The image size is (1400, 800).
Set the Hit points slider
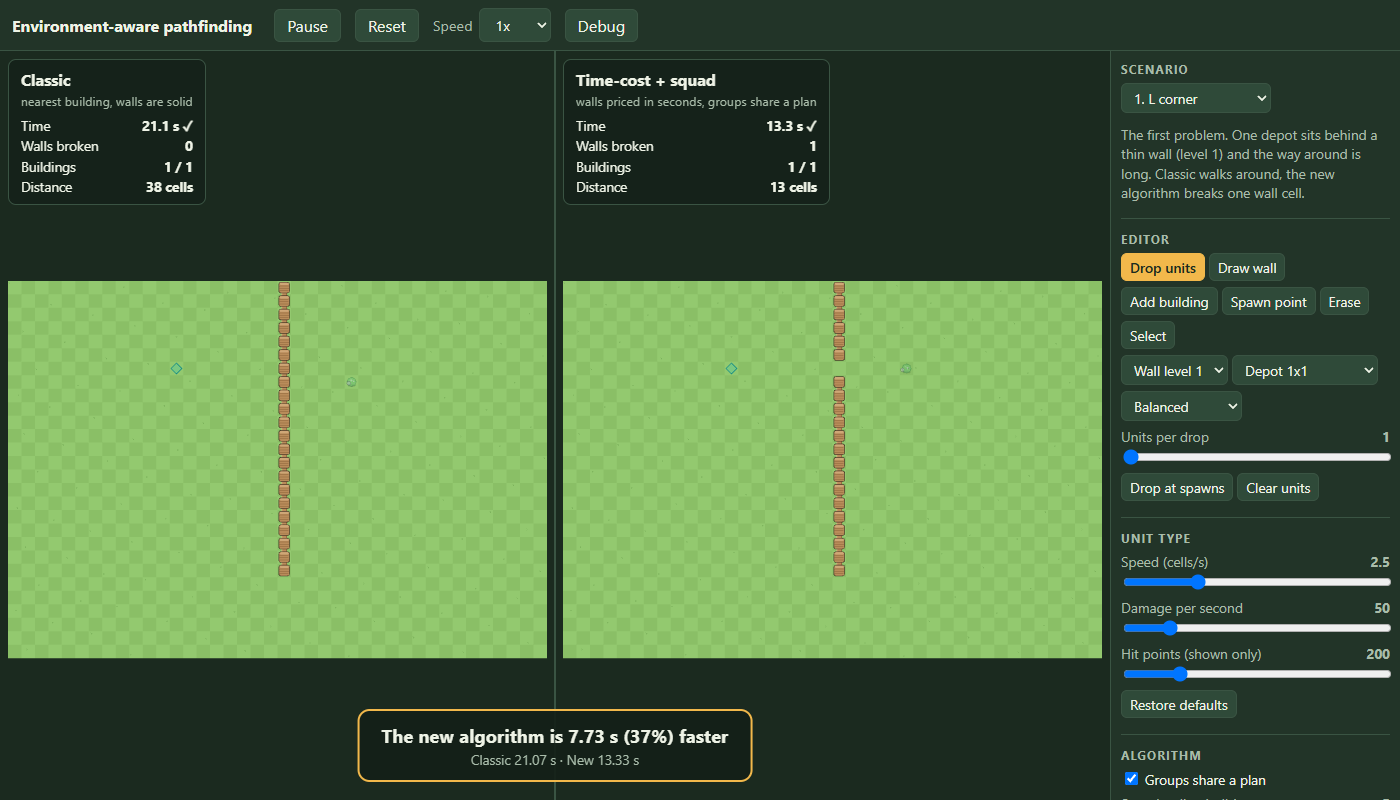point(1256,674)
